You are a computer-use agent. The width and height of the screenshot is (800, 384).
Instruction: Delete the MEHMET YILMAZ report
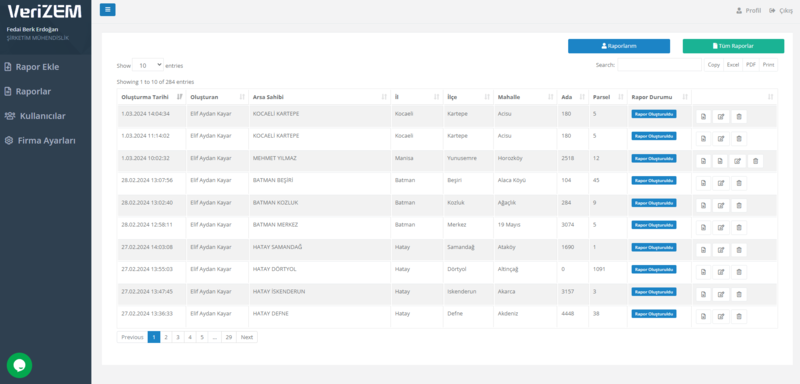[x=756, y=161]
